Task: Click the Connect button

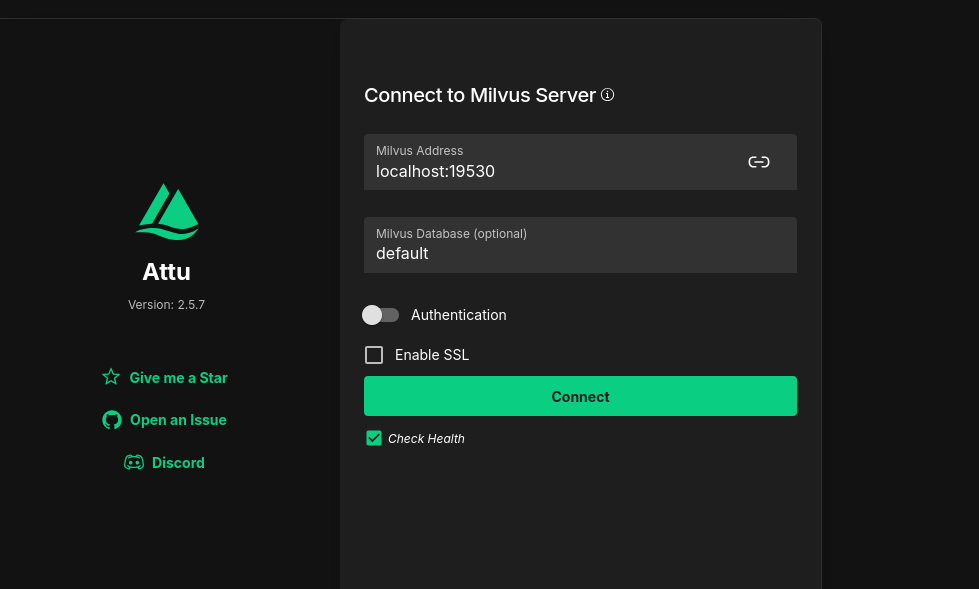Action: pos(580,396)
